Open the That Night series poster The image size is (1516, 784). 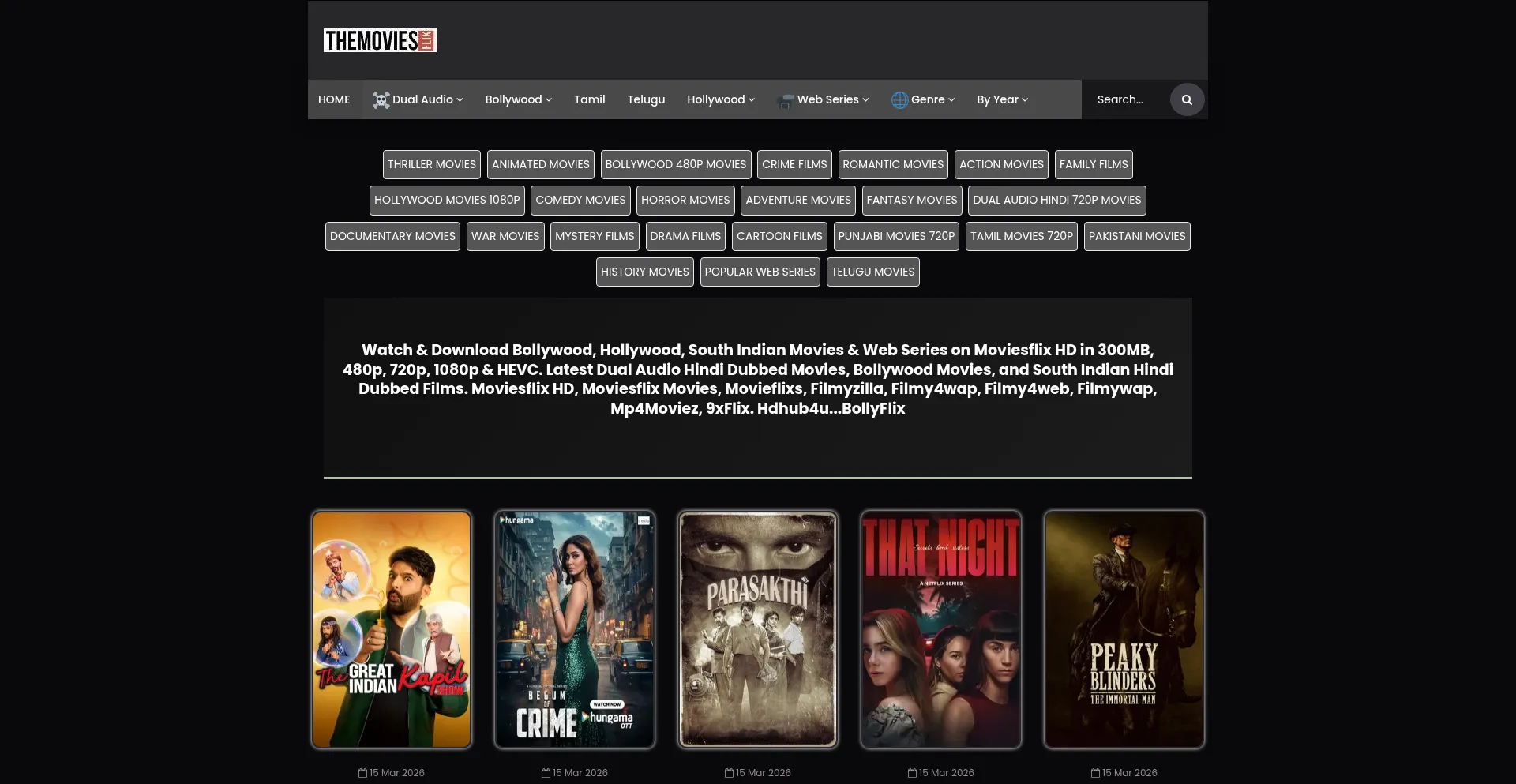point(941,629)
